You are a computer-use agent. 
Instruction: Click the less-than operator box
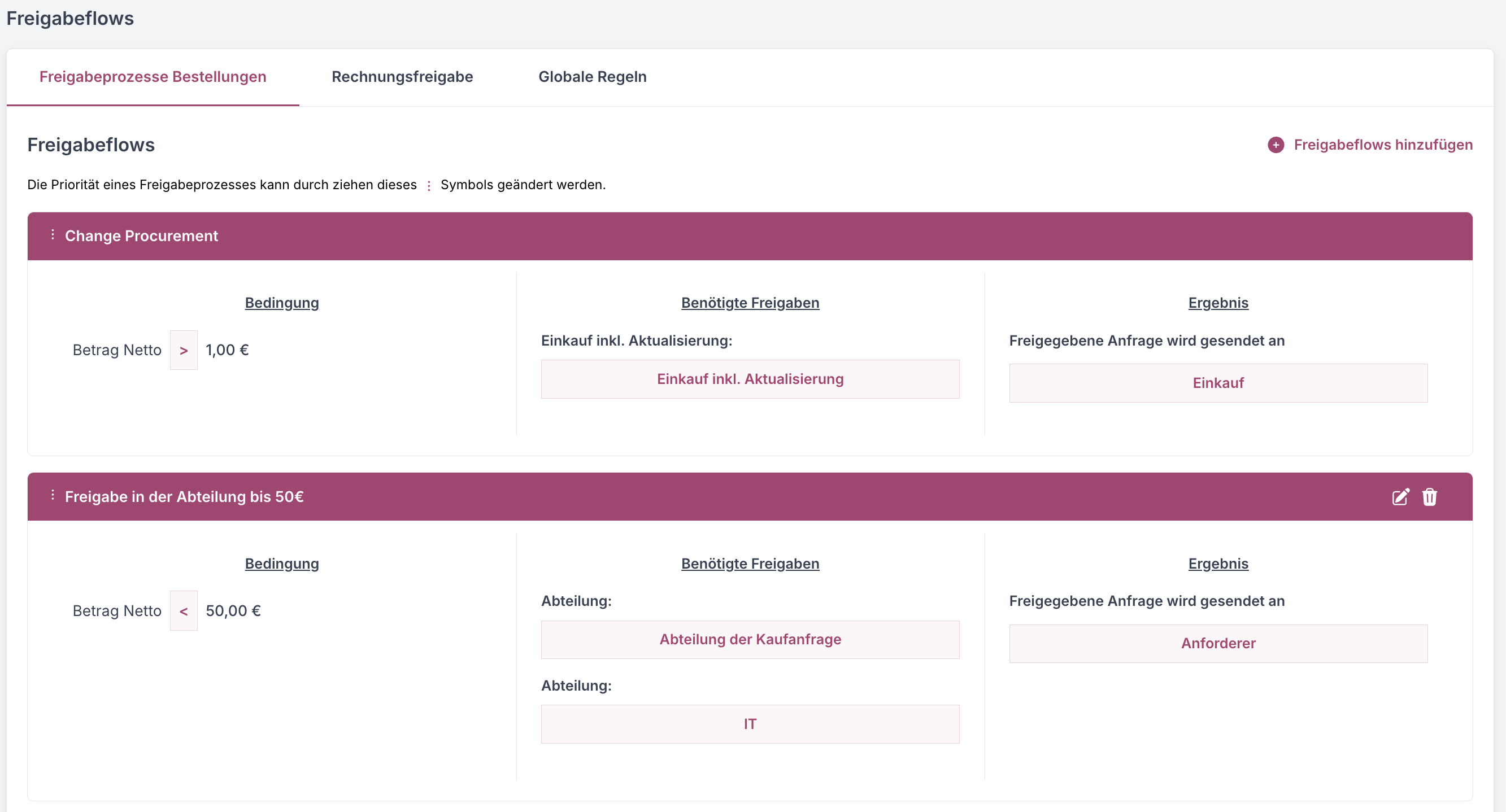(184, 611)
